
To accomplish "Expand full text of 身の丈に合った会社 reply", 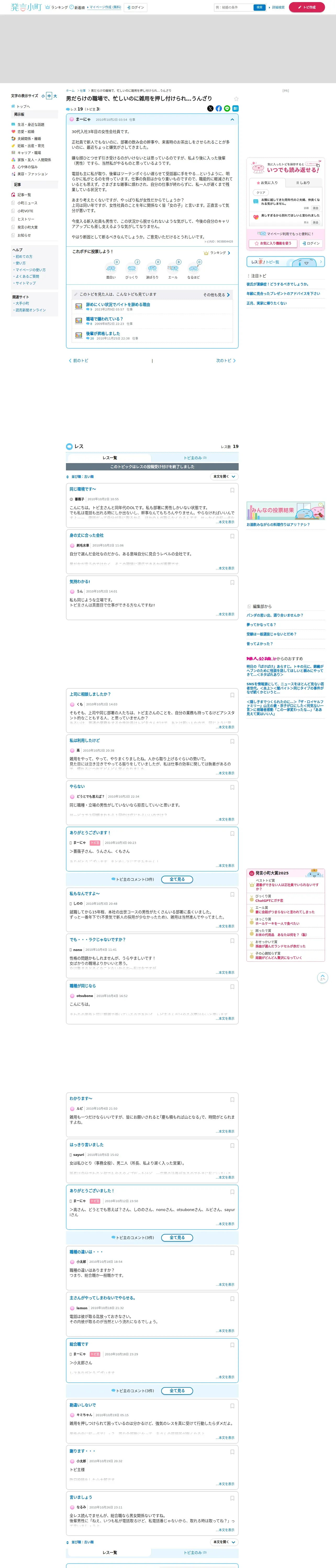I will [x=225, y=568].
